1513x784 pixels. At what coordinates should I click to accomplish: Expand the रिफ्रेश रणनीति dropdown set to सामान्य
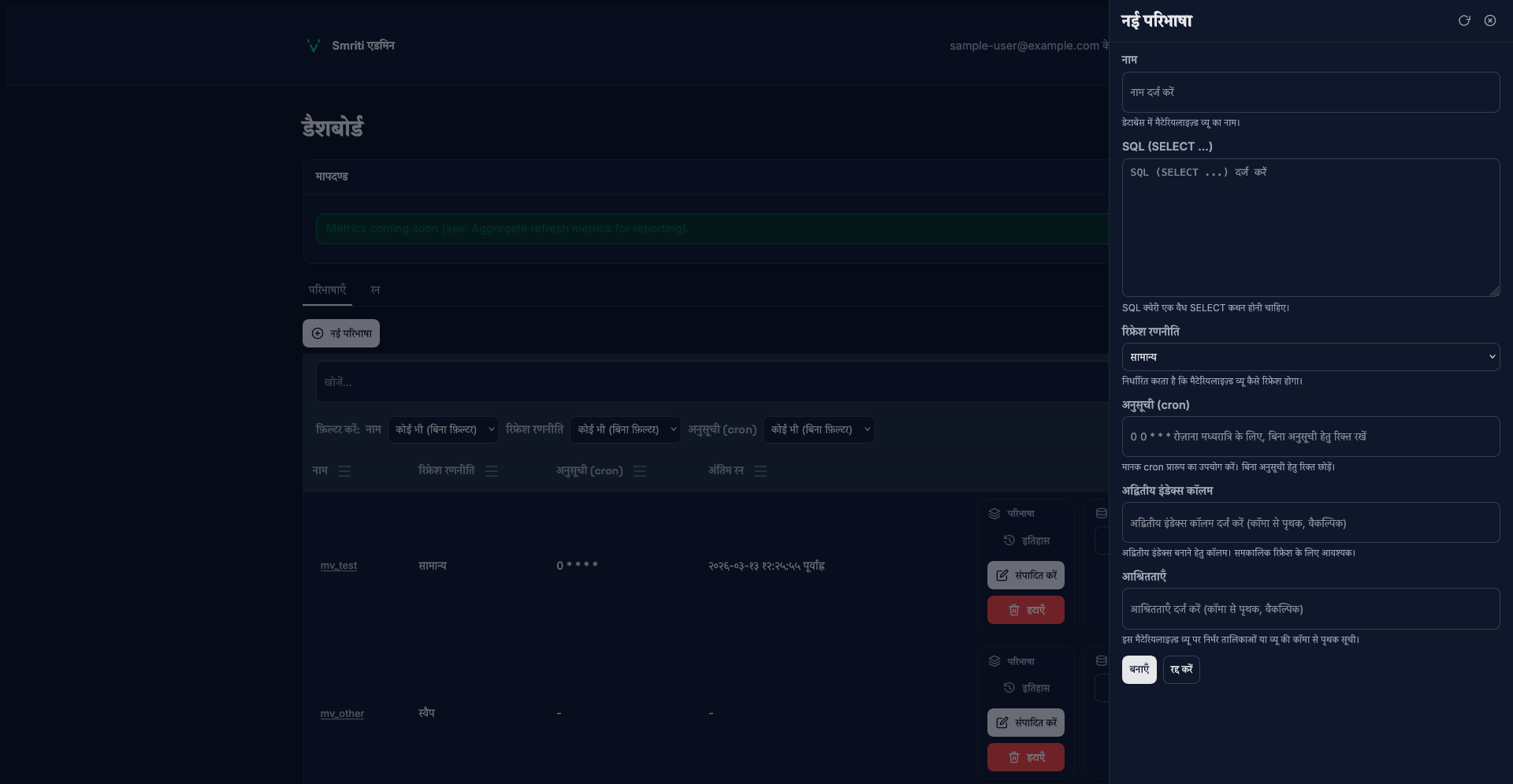click(1310, 357)
